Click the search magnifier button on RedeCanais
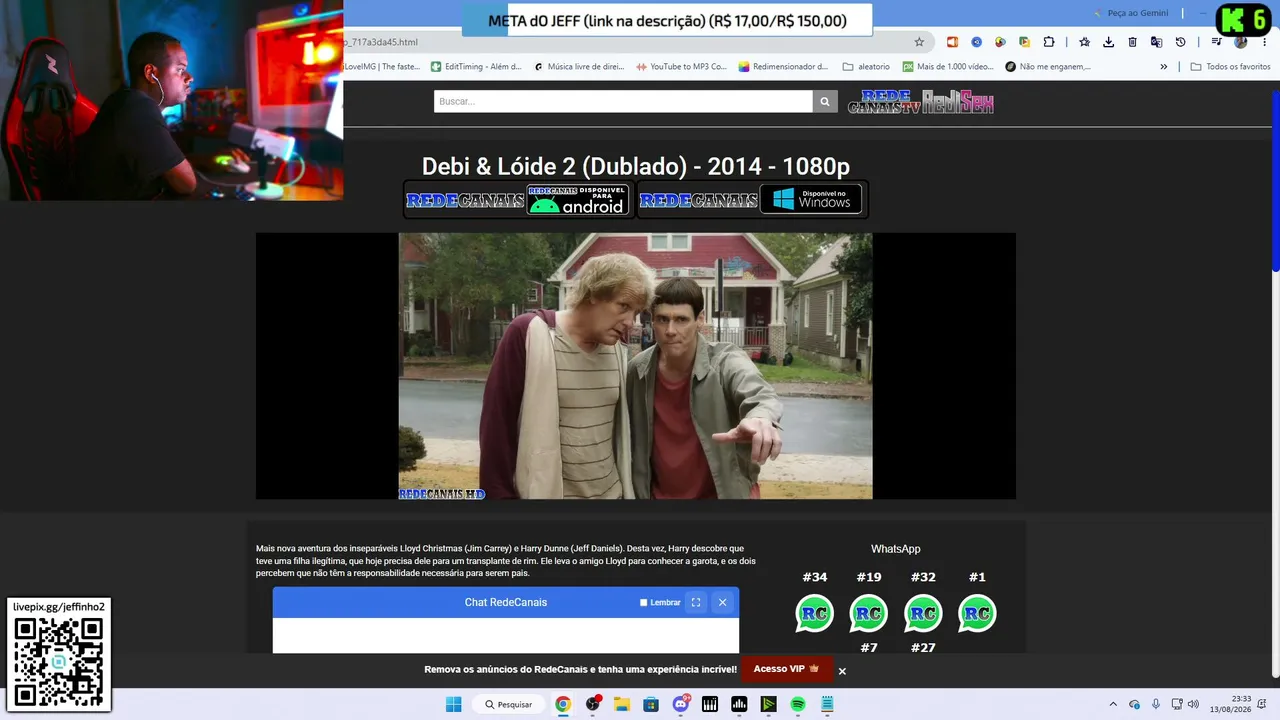This screenshot has height=720, width=1280. pyautogui.click(x=825, y=101)
